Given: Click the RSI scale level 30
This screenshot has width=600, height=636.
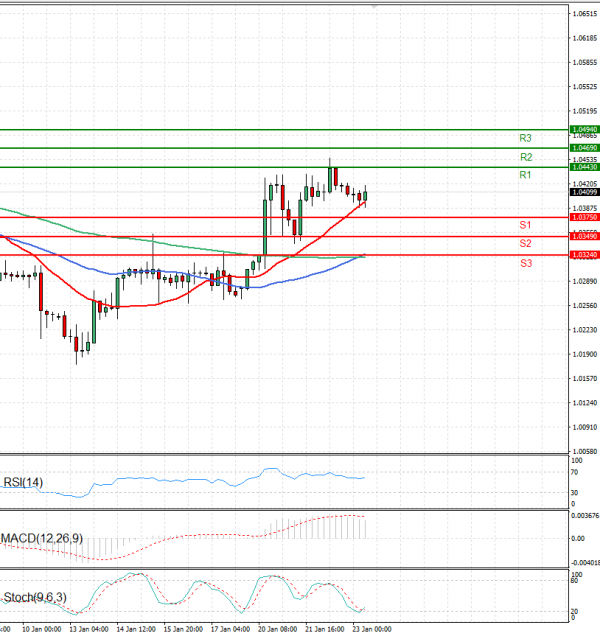Looking at the screenshot, I should (x=574, y=493).
